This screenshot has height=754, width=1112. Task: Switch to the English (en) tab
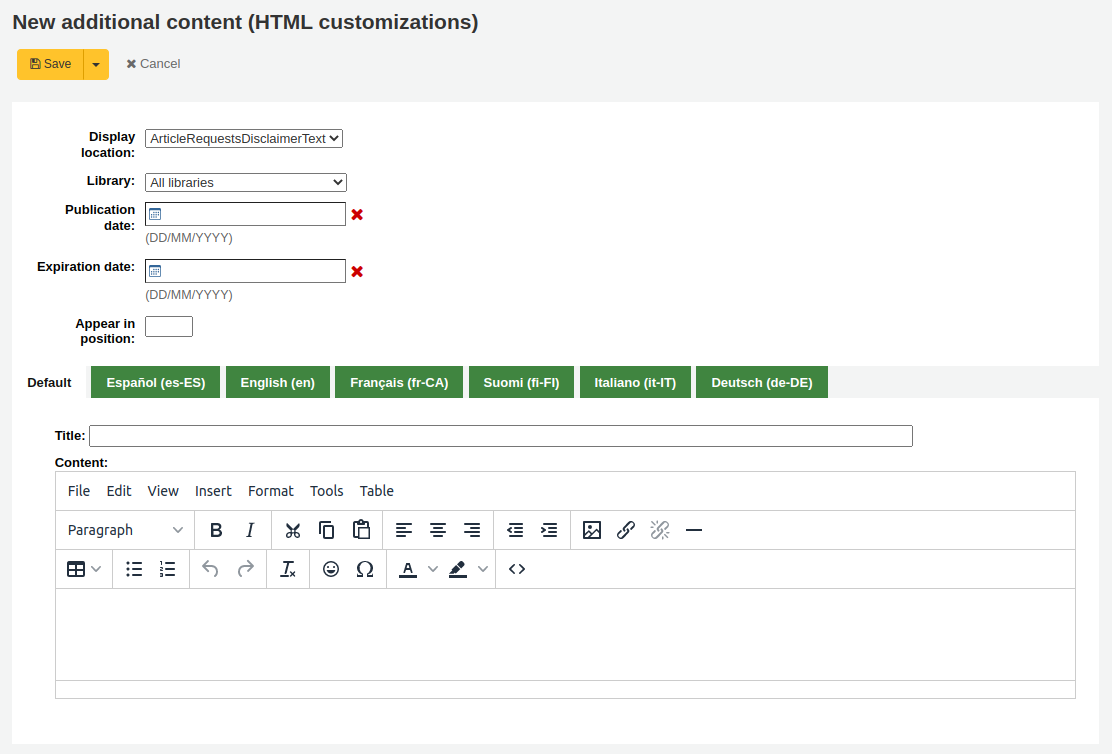[x=278, y=382]
